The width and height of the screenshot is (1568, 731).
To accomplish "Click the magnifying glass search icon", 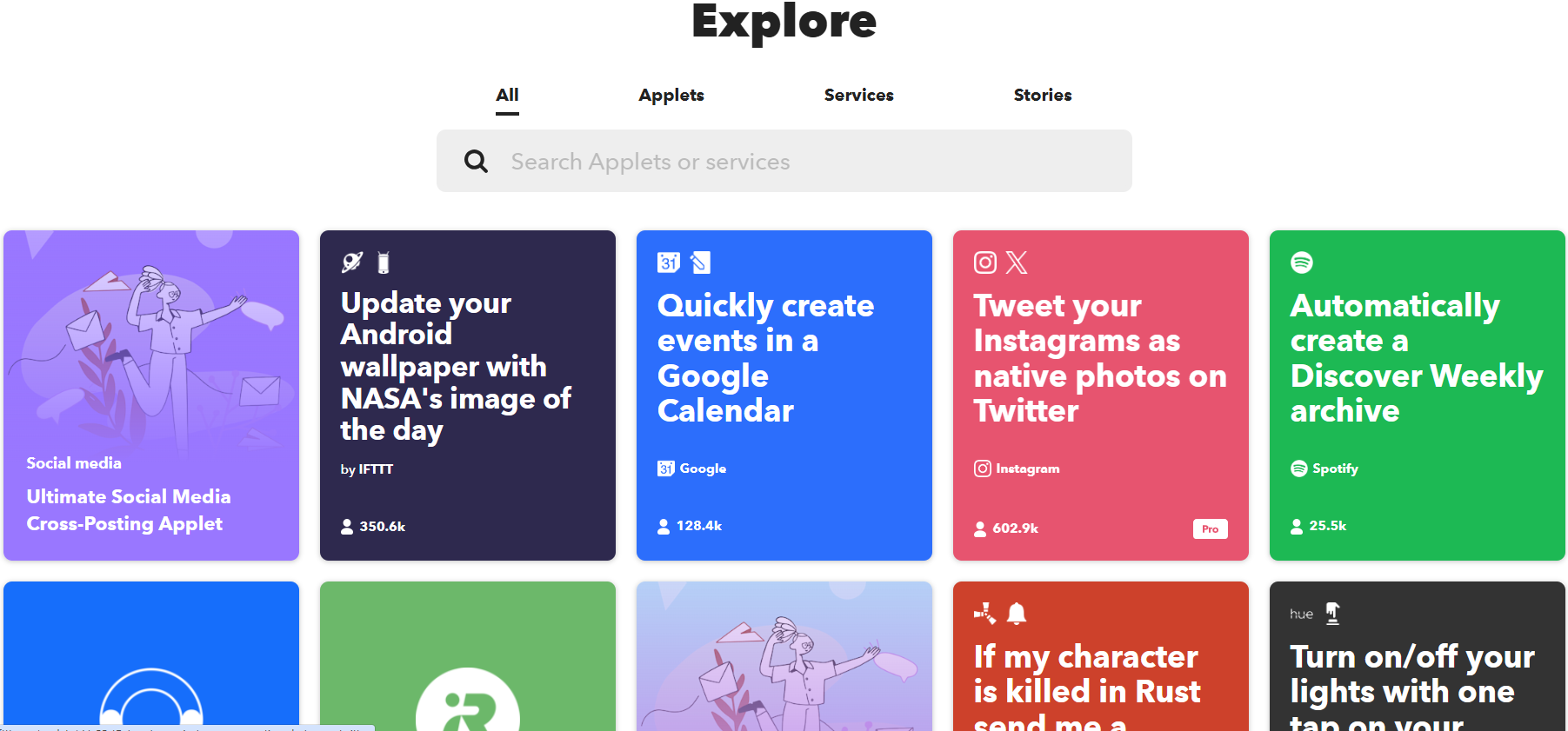I will [x=476, y=161].
